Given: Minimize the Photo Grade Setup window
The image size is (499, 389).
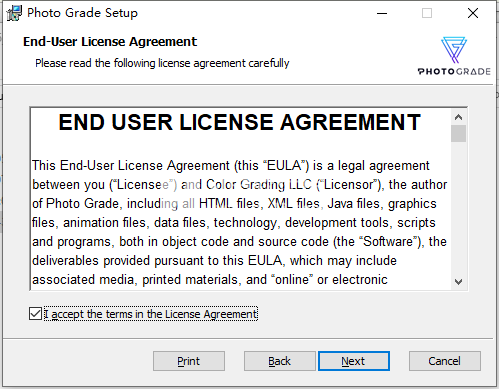Looking at the screenshot, I should pos(382,13).
